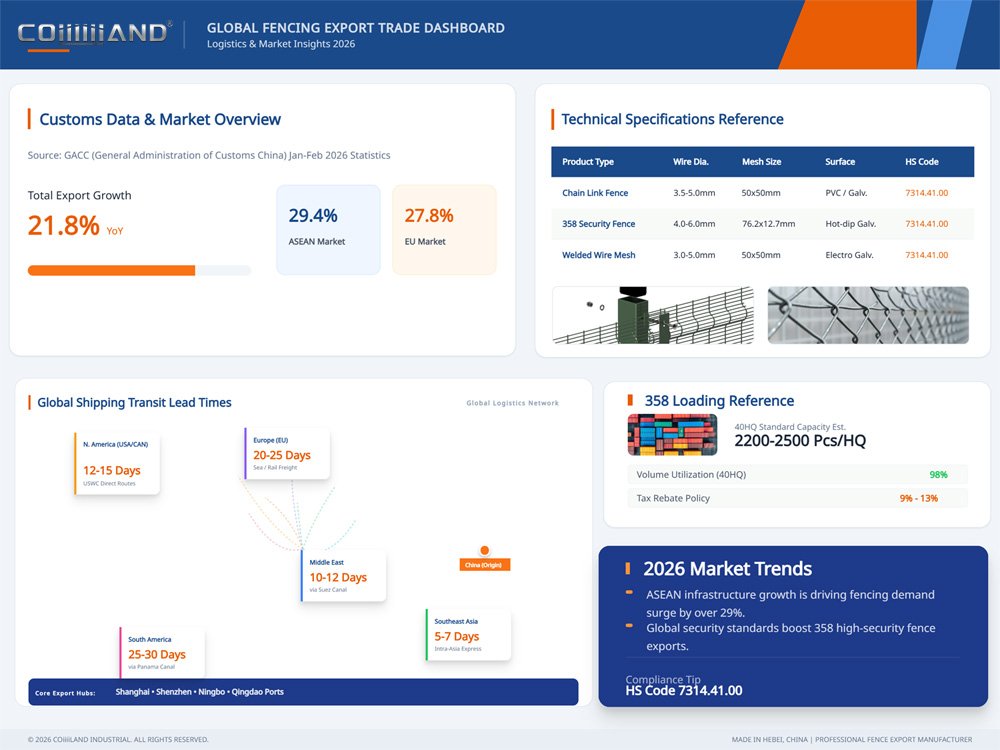Click the Total Export Growth progress bar

tap(139, 270)
